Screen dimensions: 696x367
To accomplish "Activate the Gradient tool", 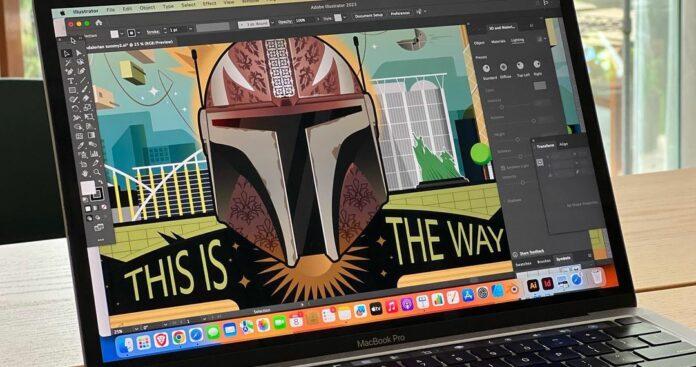I will (91, 135).
